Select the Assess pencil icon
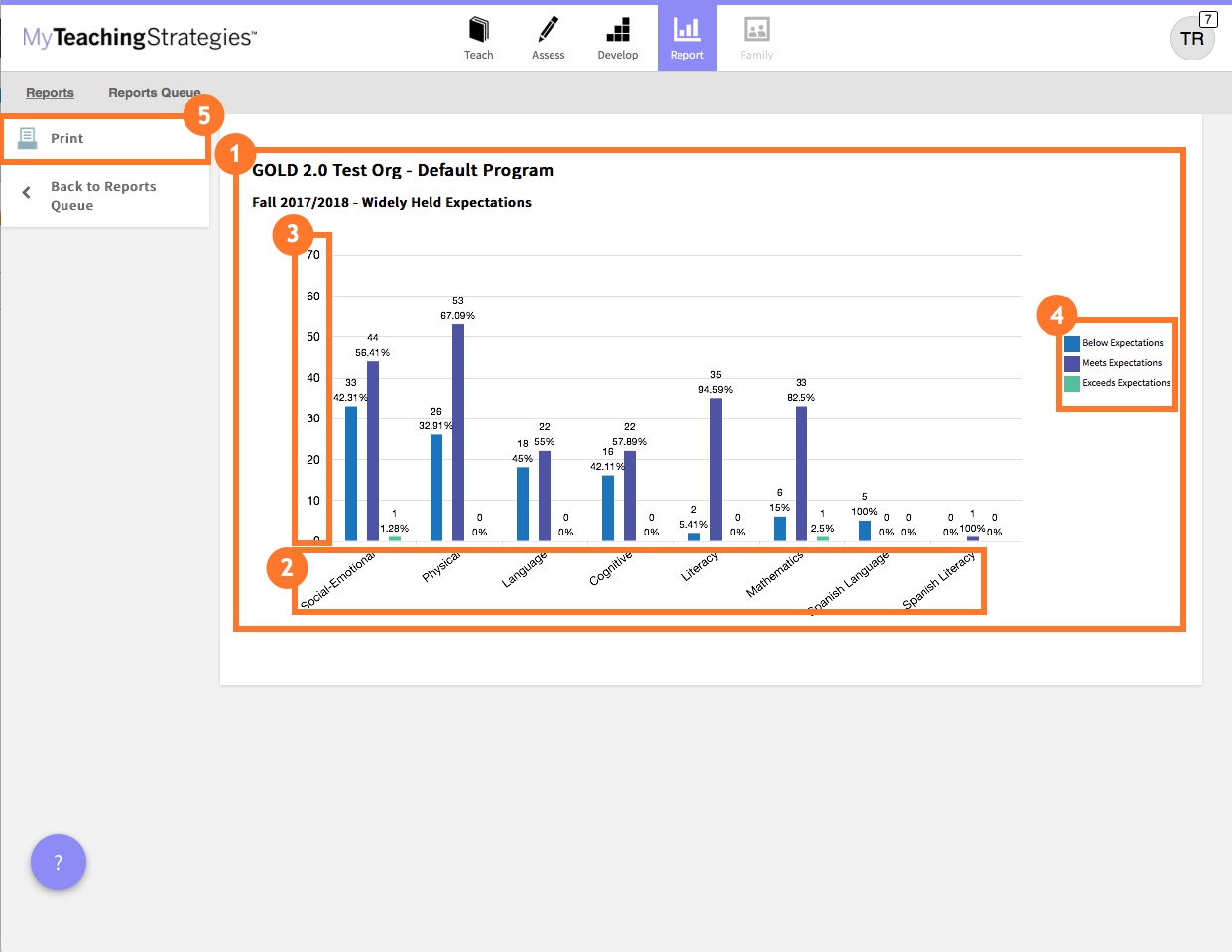1232x952 pixels. (x=548, y=30)
